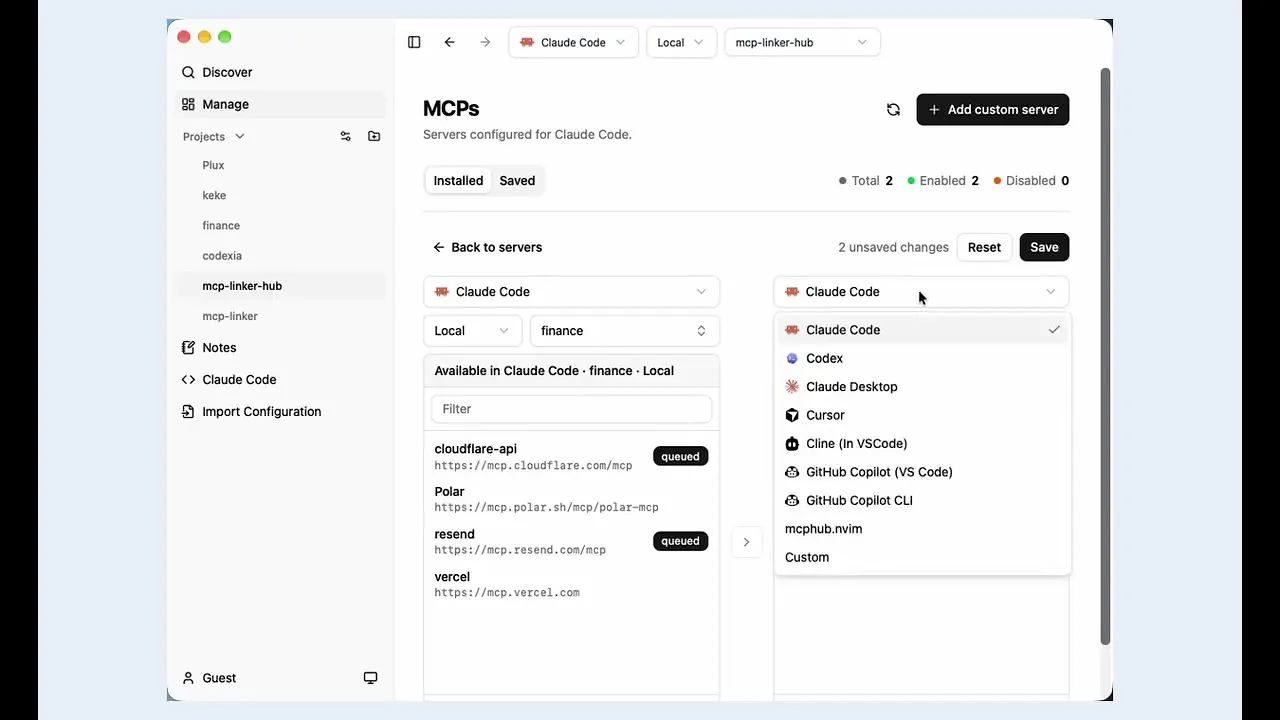Select the cloudflare-api server row
1280x720 pixels.
[x=571, y=457]
